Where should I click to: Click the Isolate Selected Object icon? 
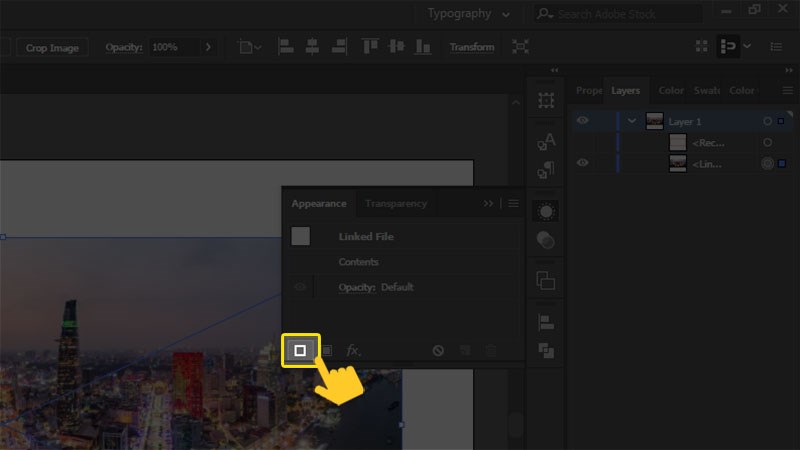click(520, 47)
